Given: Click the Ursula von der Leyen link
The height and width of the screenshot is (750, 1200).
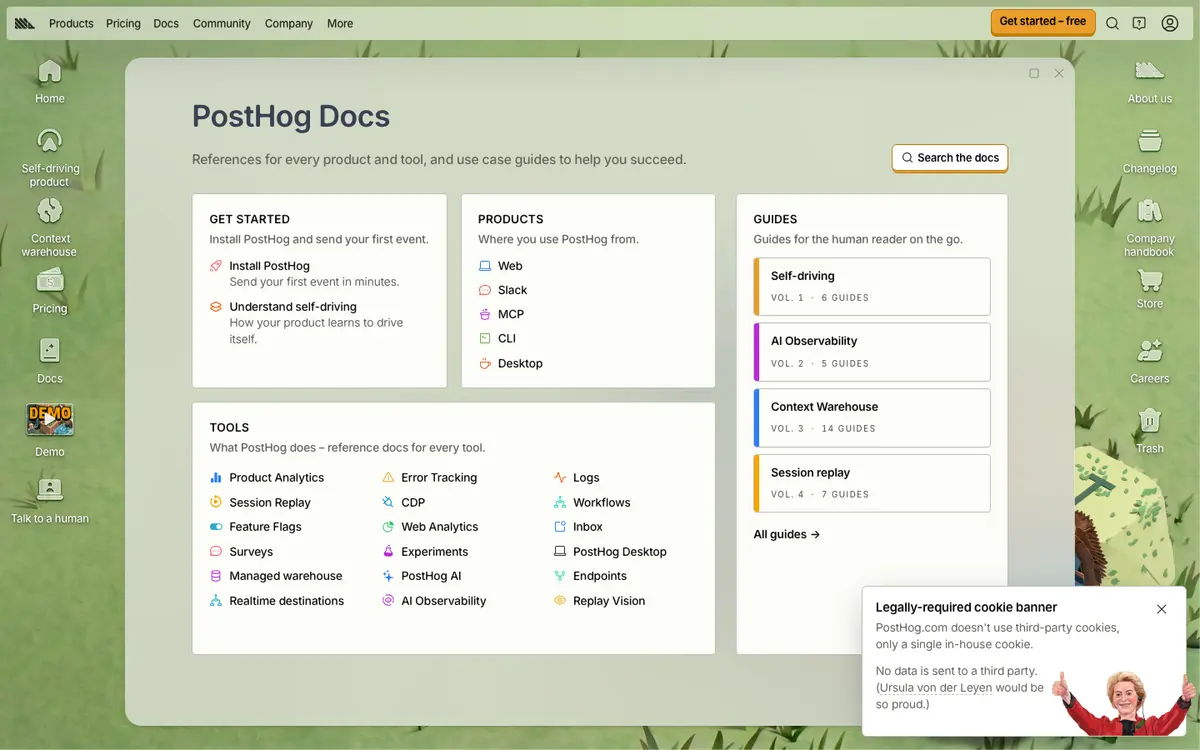Looking at the screenshot, I should (x=936, y=688).
